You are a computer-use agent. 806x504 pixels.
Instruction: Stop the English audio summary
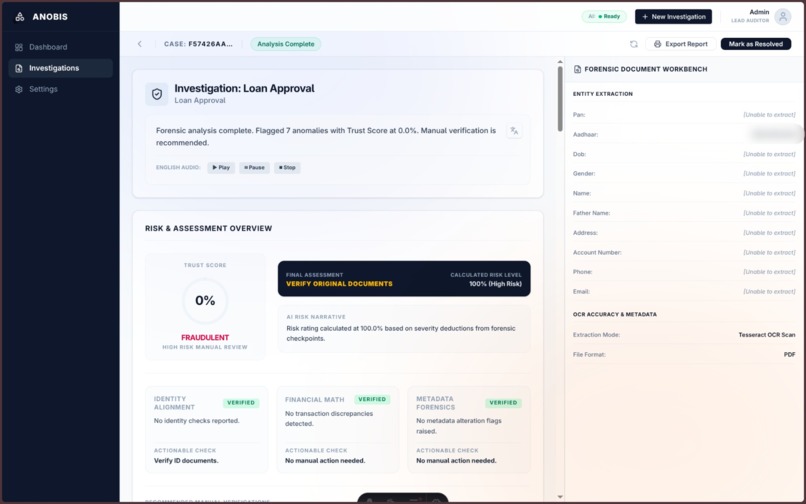coord(287,168)
